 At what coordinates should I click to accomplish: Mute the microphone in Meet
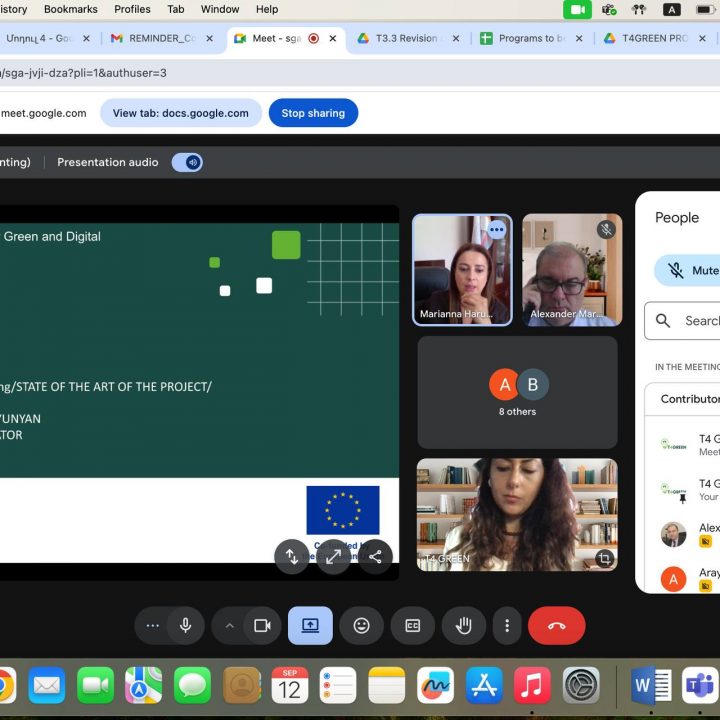(185, 626)
